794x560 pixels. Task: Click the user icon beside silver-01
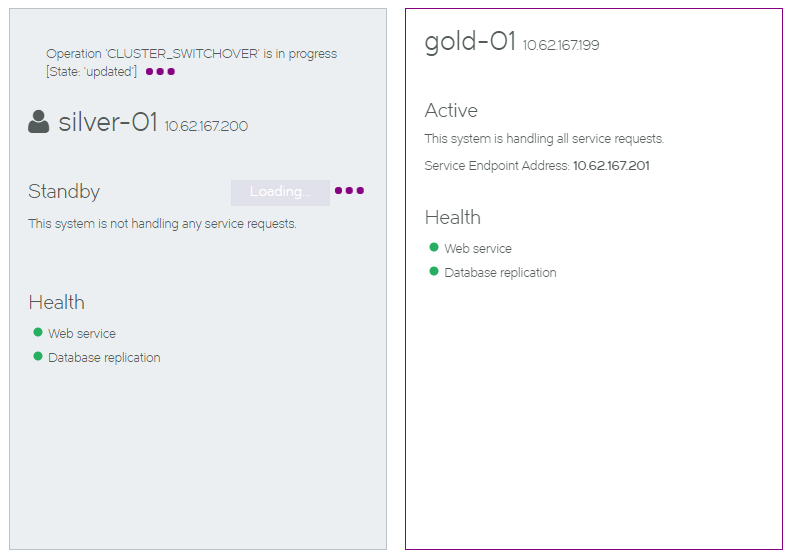tap(38, 122)
